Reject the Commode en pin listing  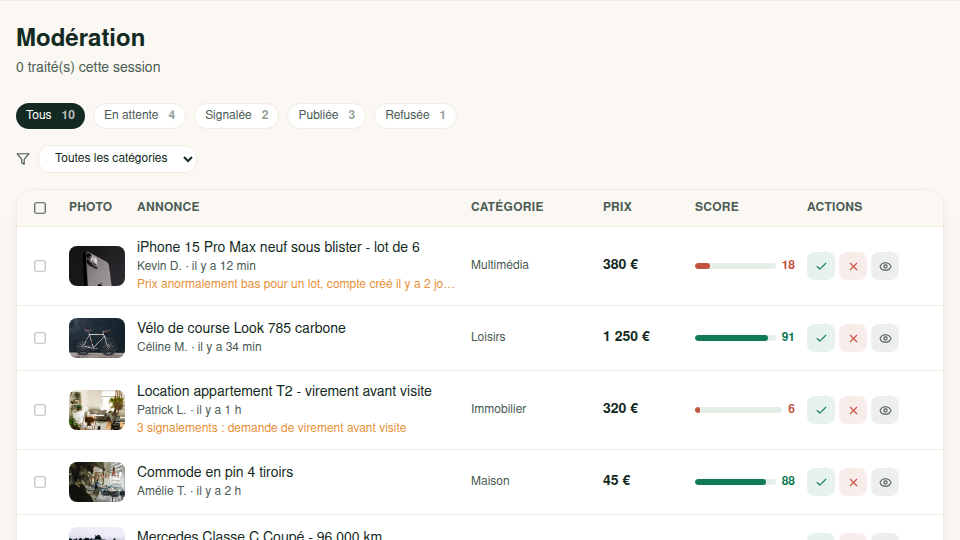pyautogui.click(x=853, y=482)
